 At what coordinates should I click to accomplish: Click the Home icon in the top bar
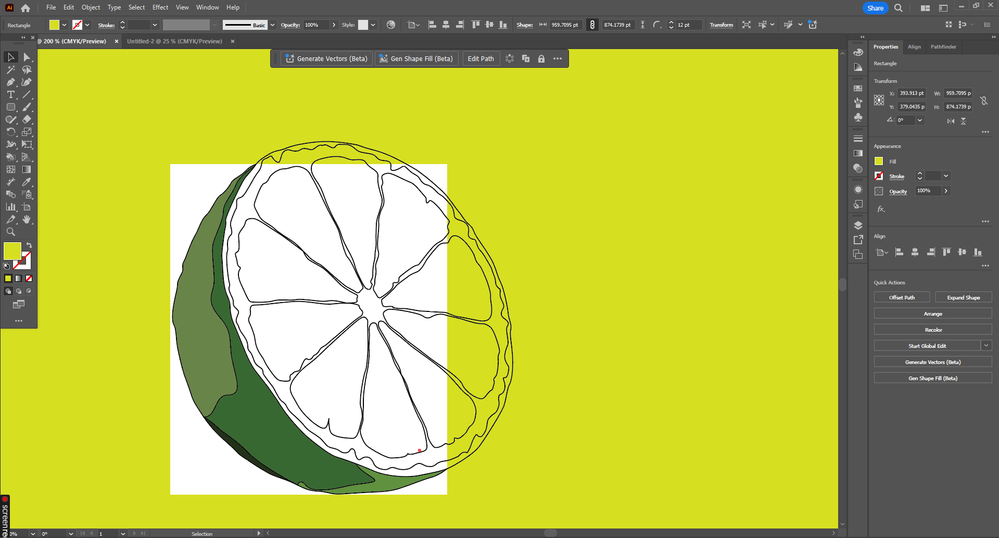[x=25, y=7]
